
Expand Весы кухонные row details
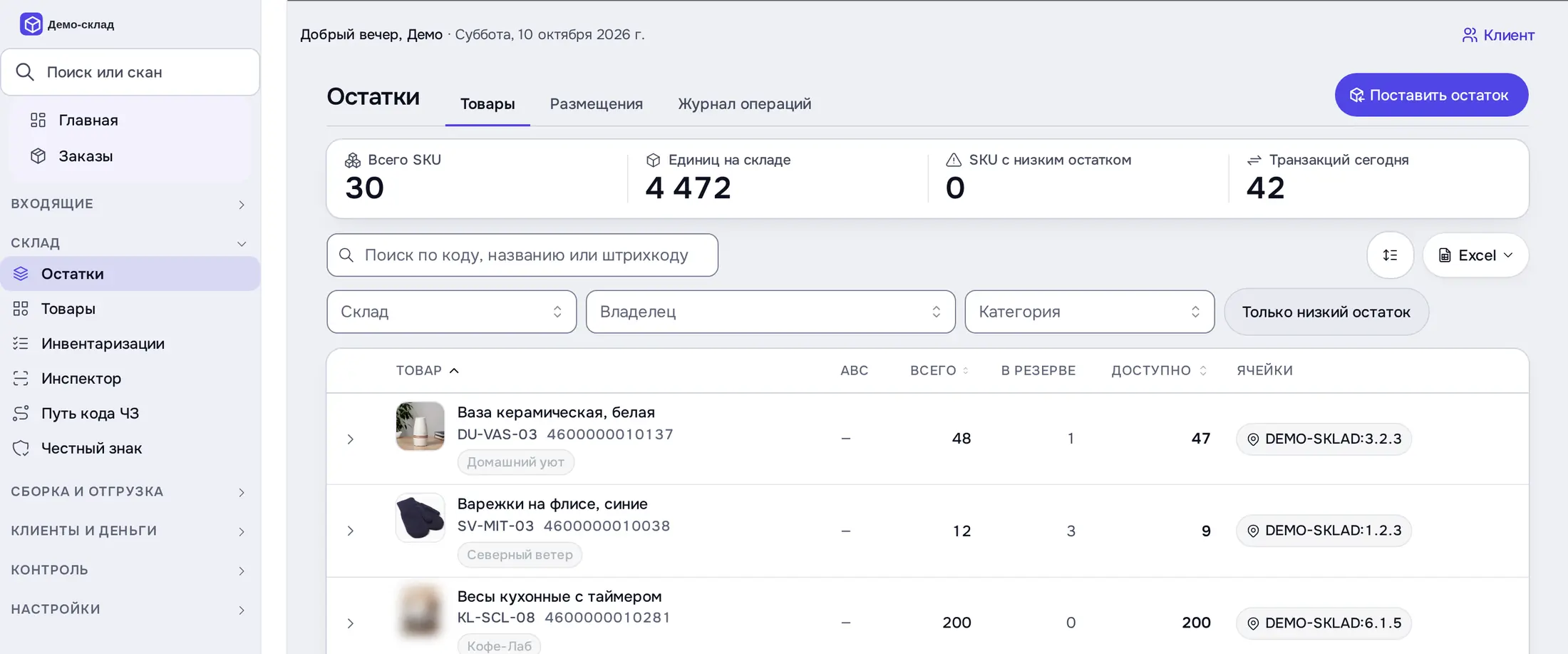point(350,623)
